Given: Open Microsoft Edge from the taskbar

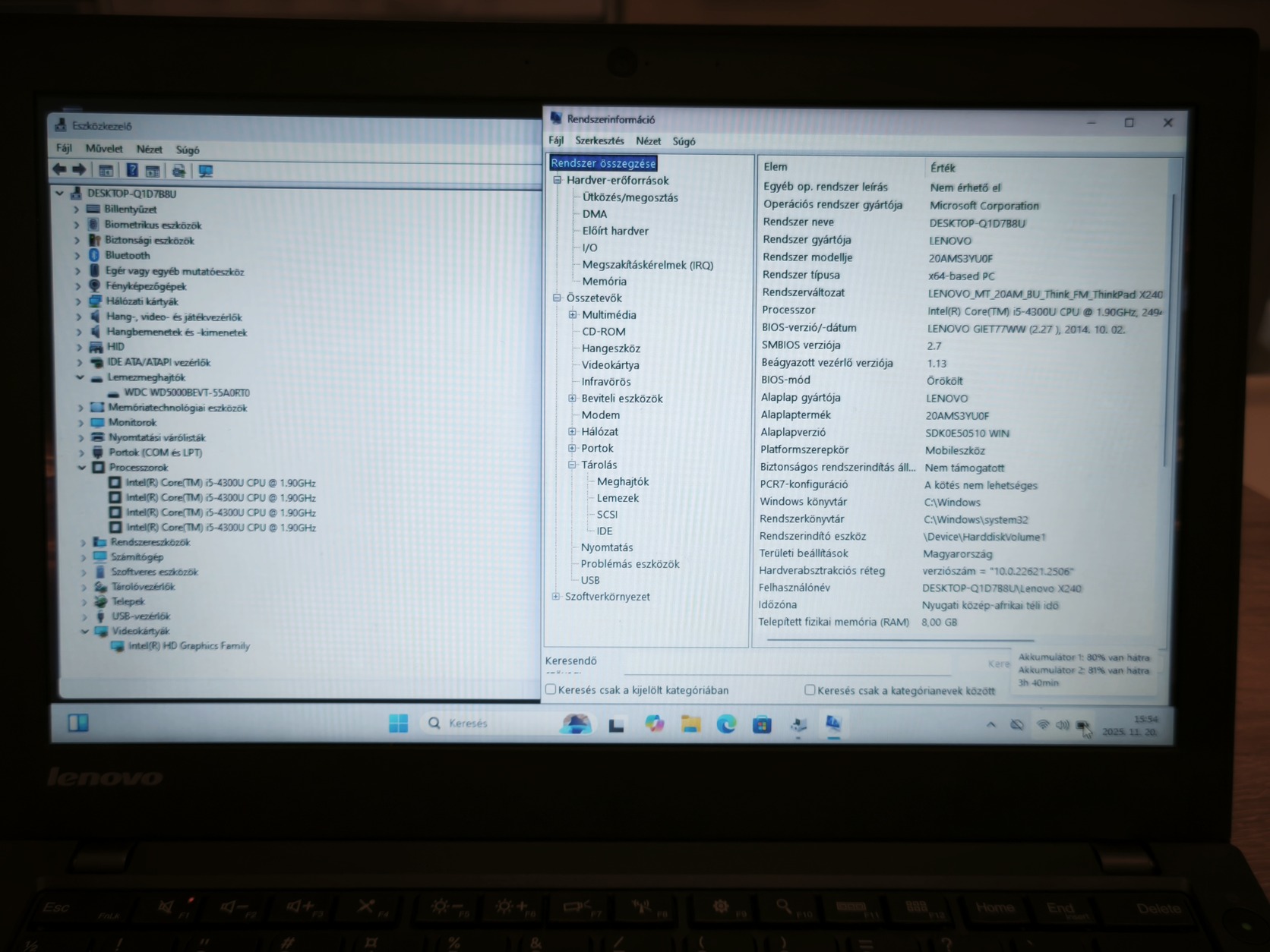Looking at the screenshot, I should (x=726, y=724).
